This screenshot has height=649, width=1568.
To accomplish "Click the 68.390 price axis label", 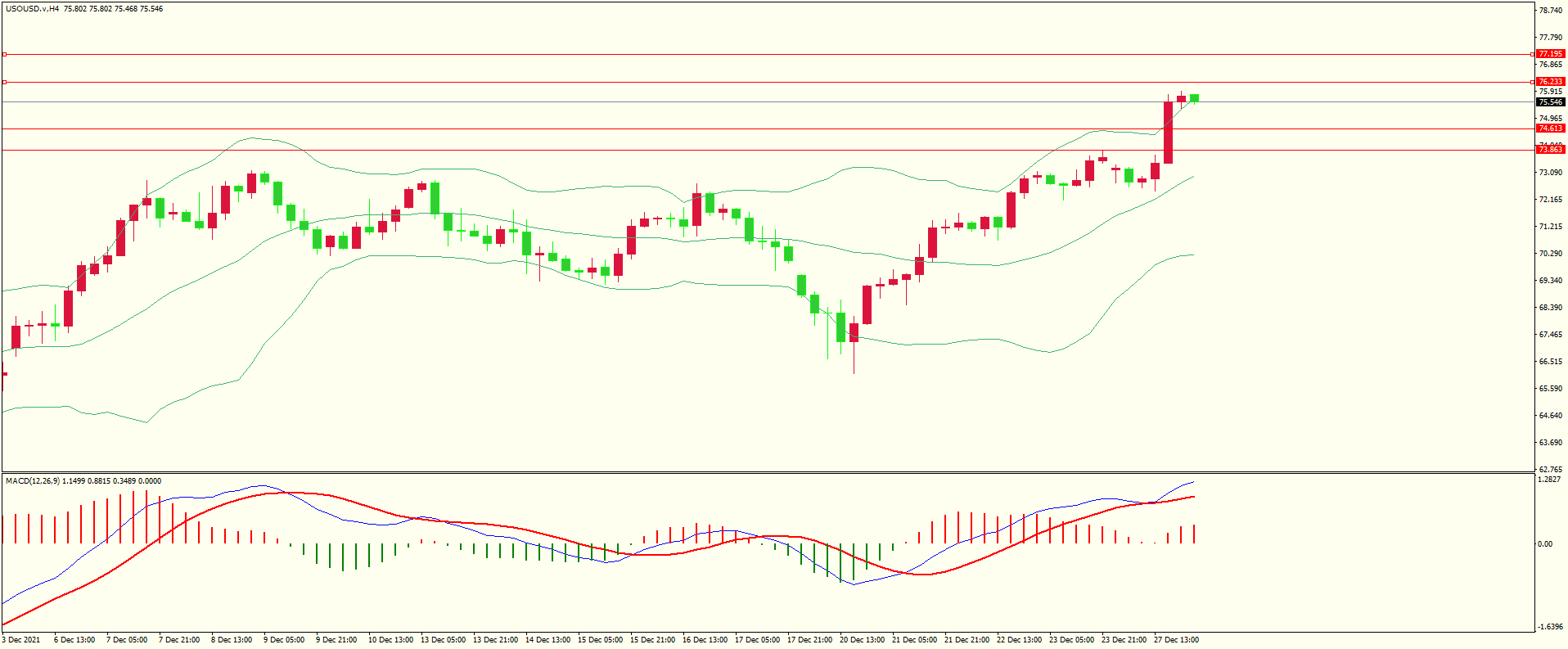I will tap(1551, 308).
